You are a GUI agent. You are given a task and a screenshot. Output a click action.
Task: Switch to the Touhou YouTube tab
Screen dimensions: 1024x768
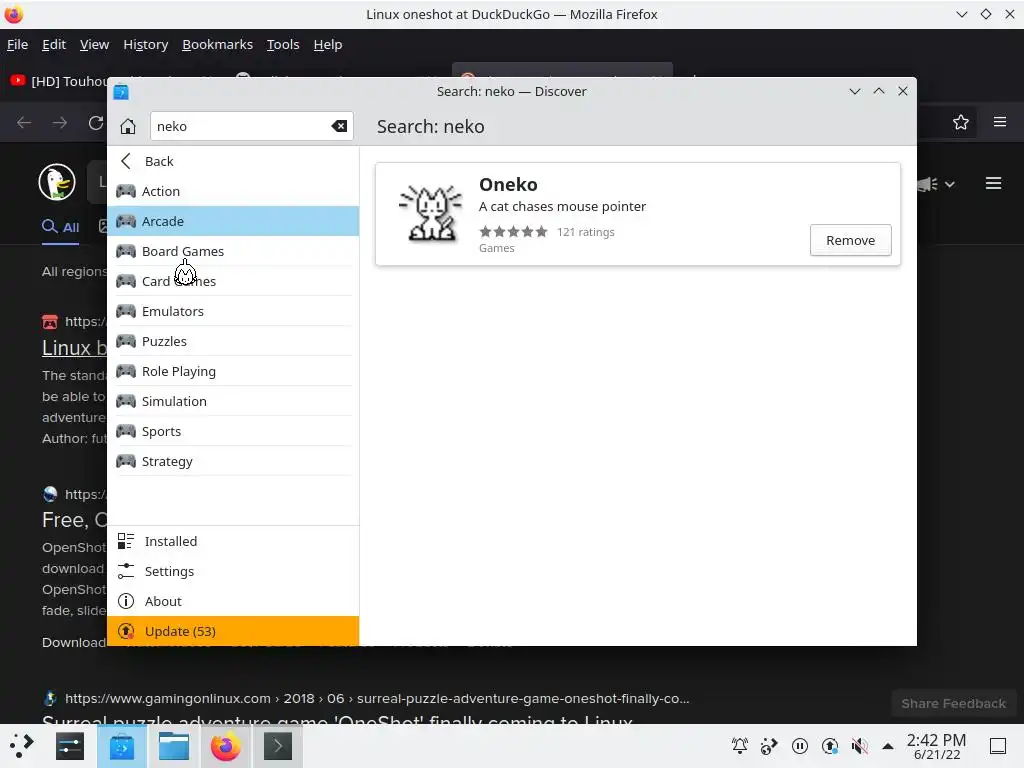57,81
